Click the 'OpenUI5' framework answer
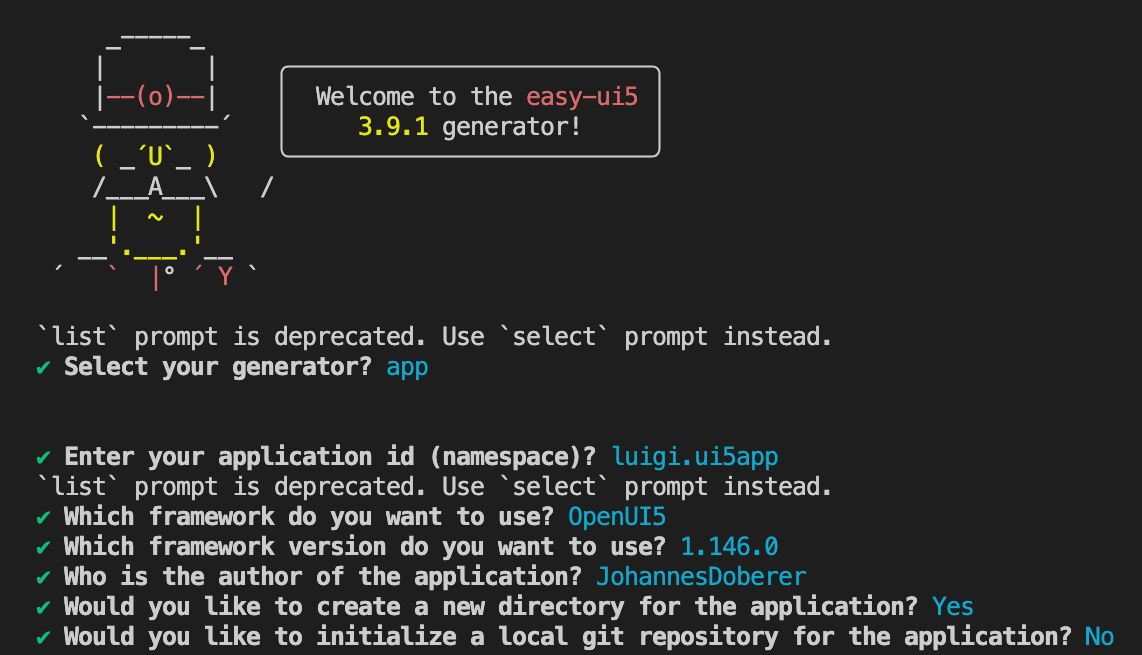The width and height of the screenshot is (1142, 655). 617,517
